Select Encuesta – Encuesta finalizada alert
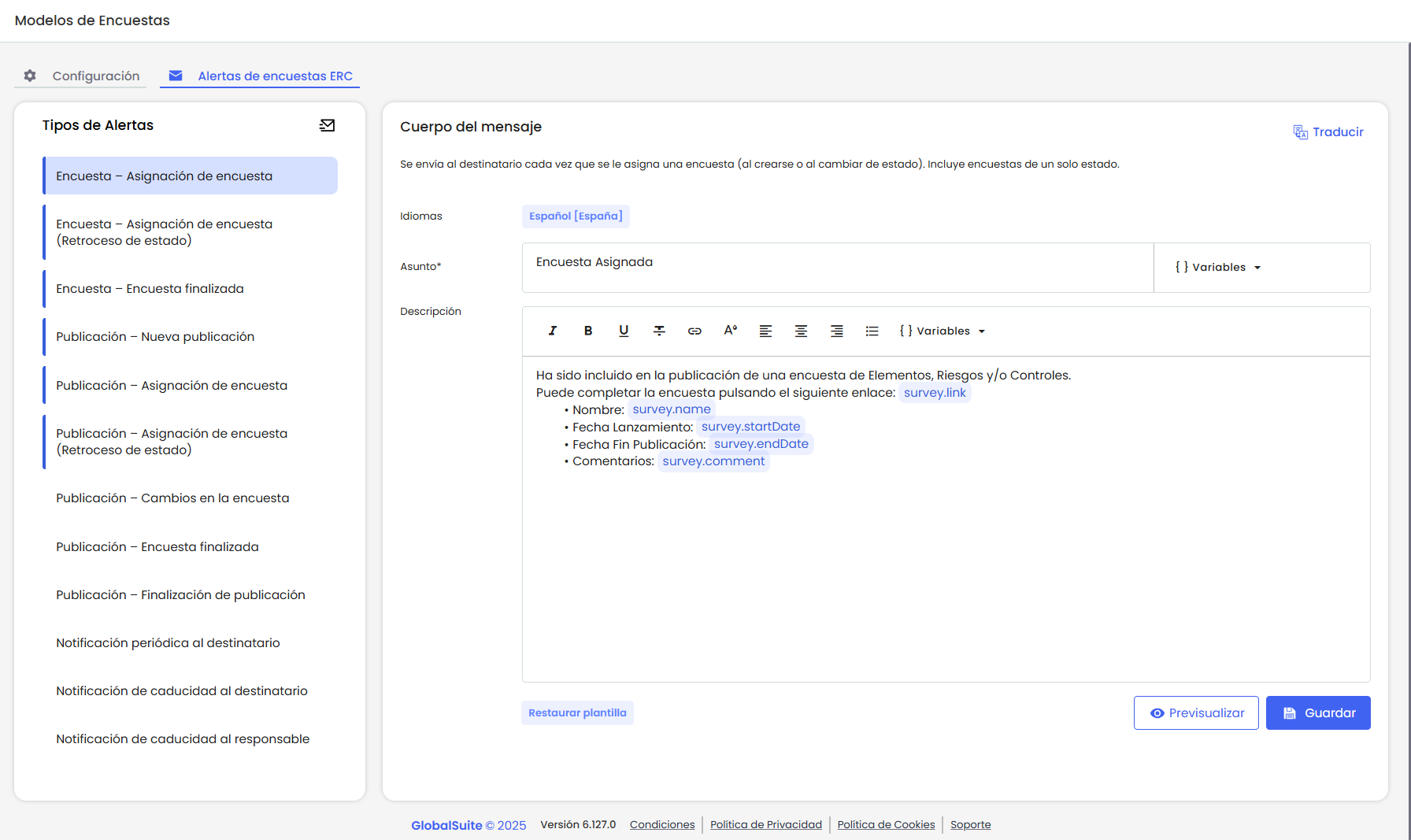Screen dimensions: 1411x840 click(x=150, y=289)
